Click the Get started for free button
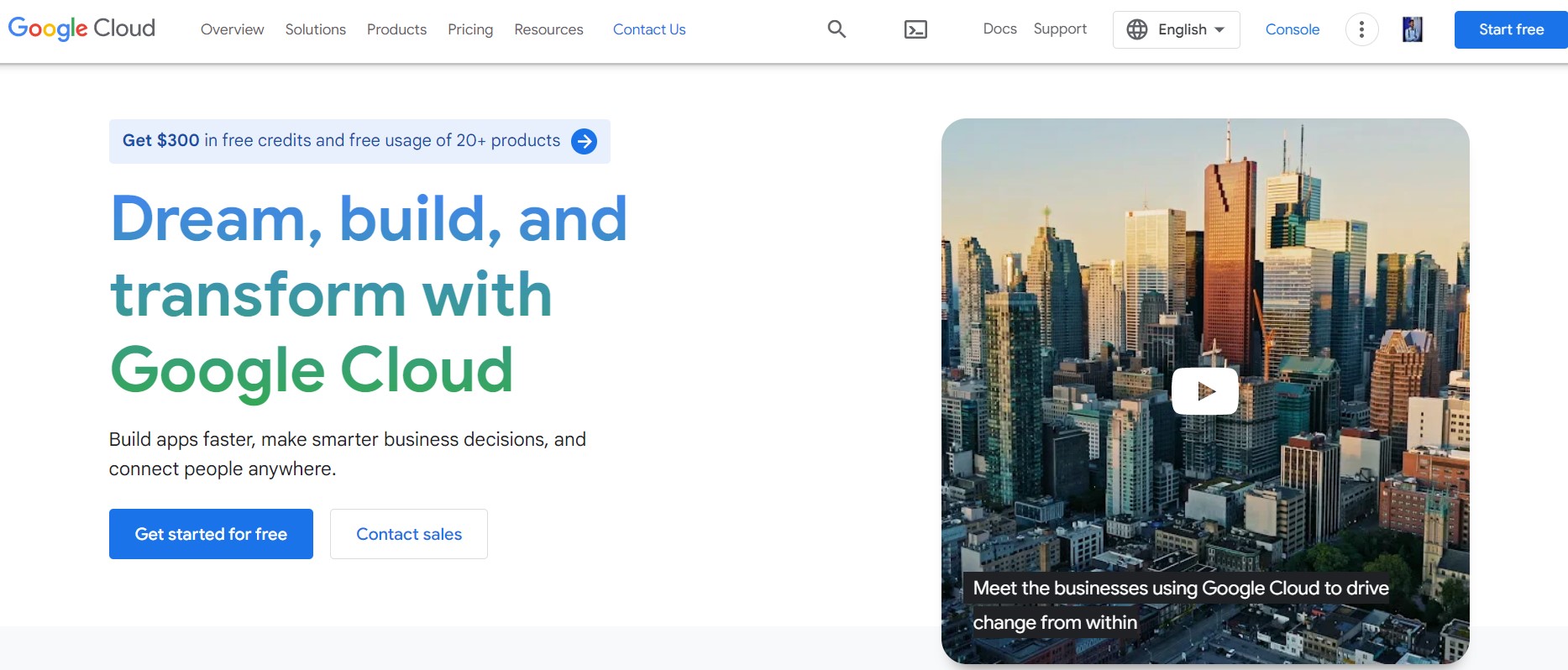The height and width of the screenshot is (670, 1568). coord(211,534)
